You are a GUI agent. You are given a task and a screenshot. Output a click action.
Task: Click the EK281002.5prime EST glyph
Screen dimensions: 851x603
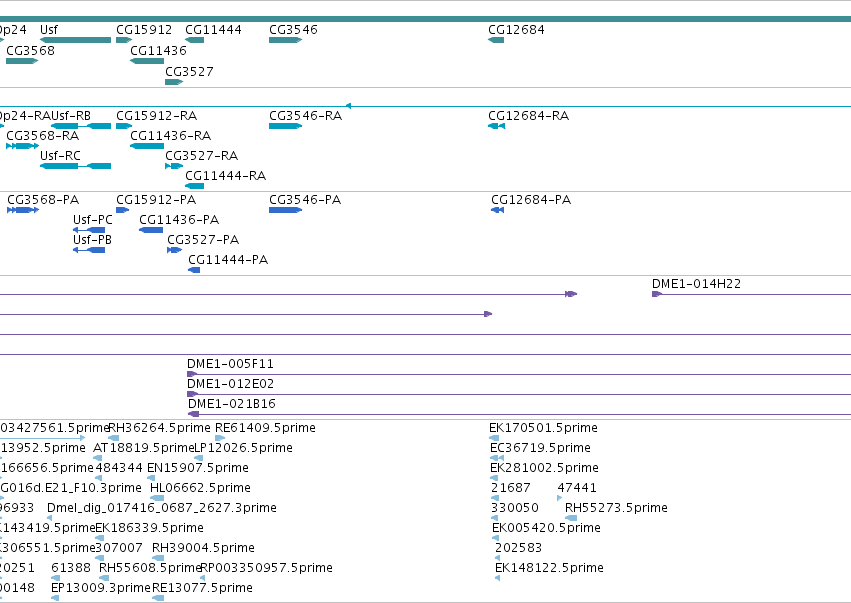pyautogui.click(x=494, y=478)
